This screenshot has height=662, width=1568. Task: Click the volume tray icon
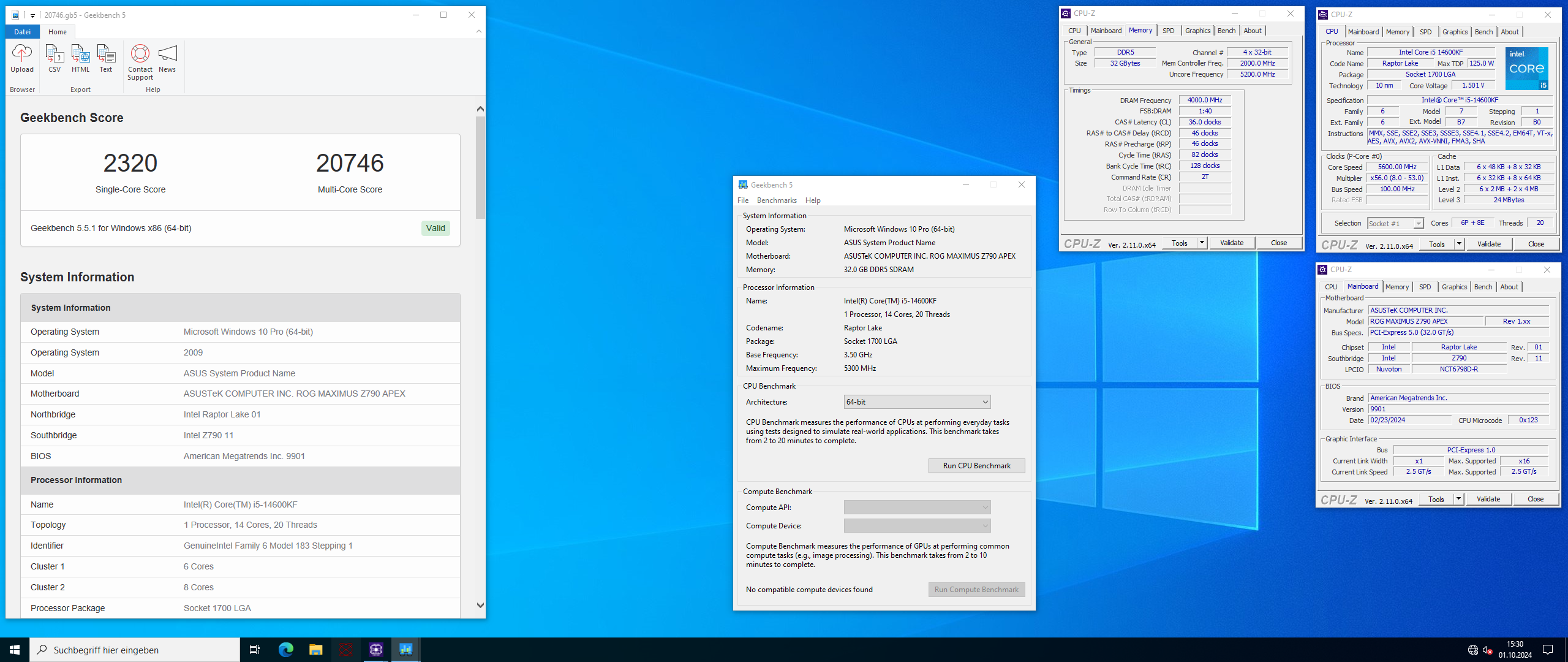tap(1487, 650)
